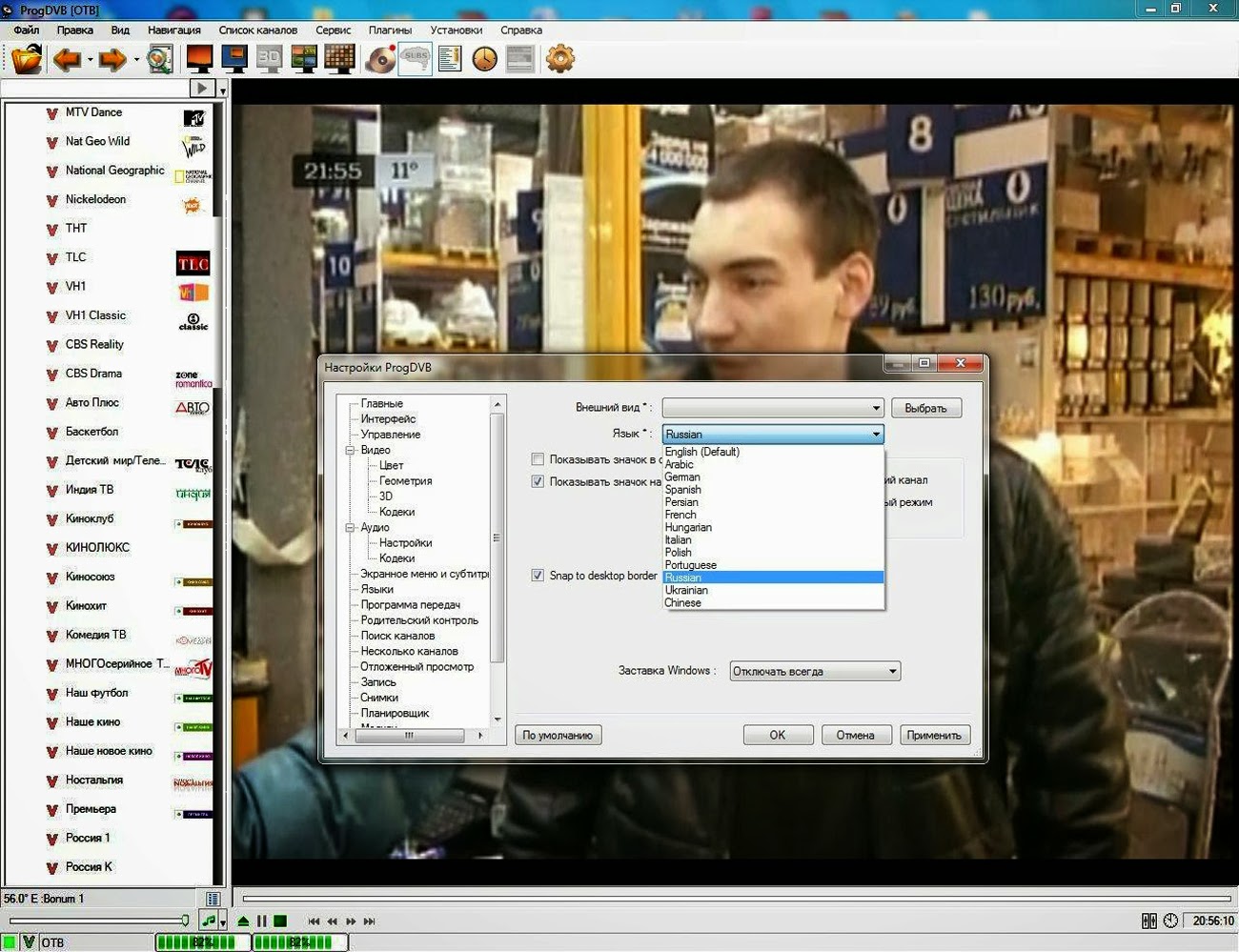The height and width of the screenshot is (952, 1239).
Task: Open the dropdown arrow beside forward arrow
Action: click(x=136, y=60)
